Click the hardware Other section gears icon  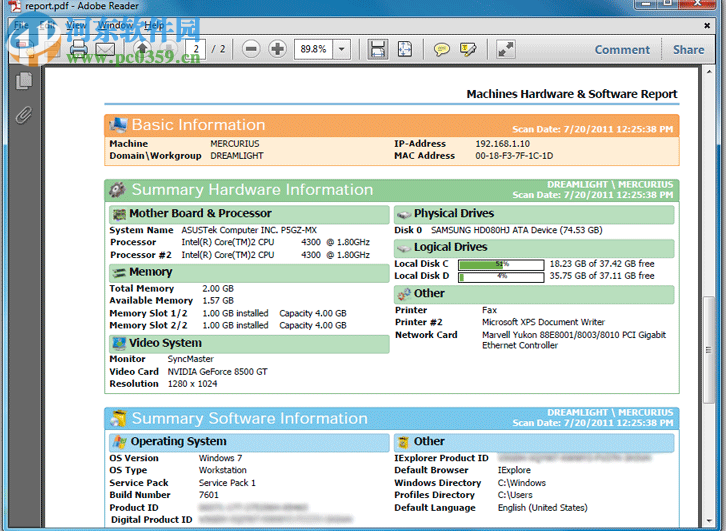click(x=404, y=294)
